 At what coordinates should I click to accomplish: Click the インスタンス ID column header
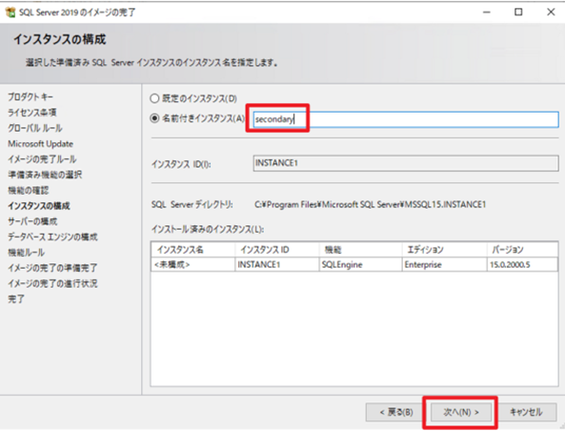coord(277,249)
